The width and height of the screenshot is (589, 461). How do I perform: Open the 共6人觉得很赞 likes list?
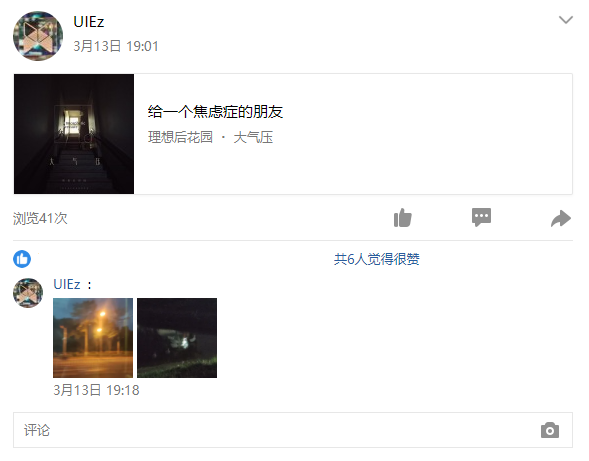coord(377,259)
